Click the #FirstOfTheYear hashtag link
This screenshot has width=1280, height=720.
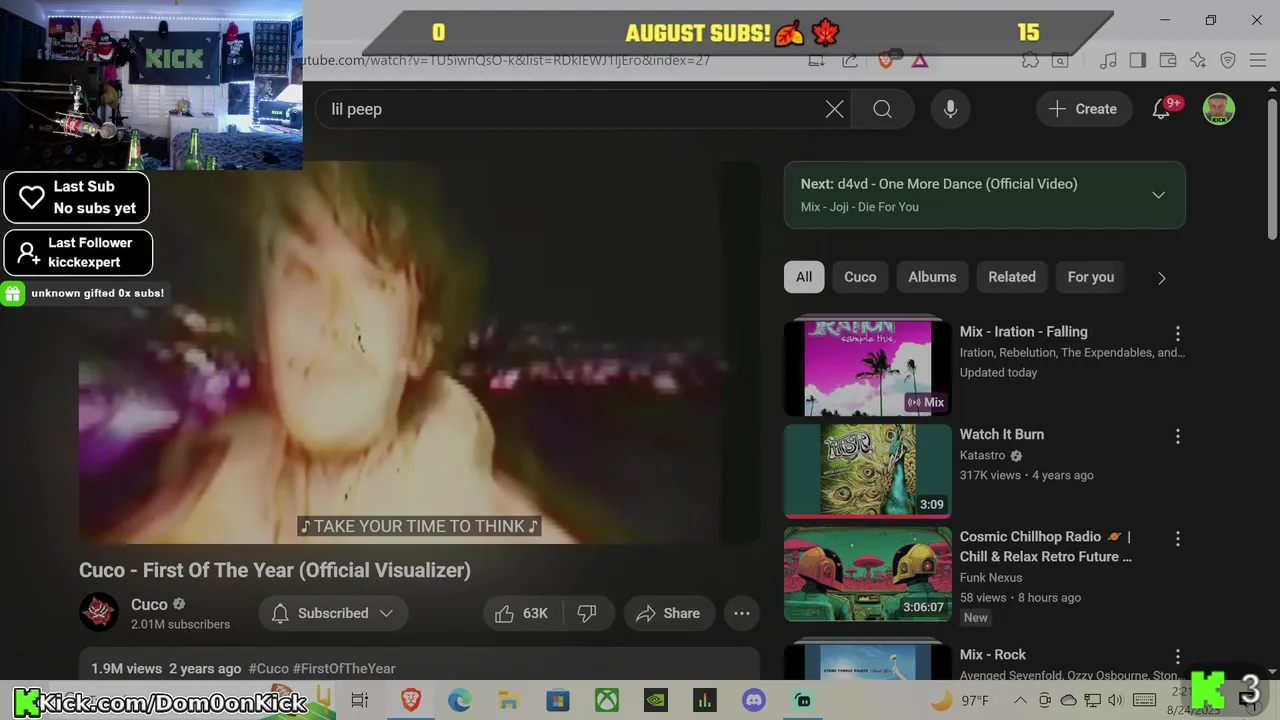[344, 668]
